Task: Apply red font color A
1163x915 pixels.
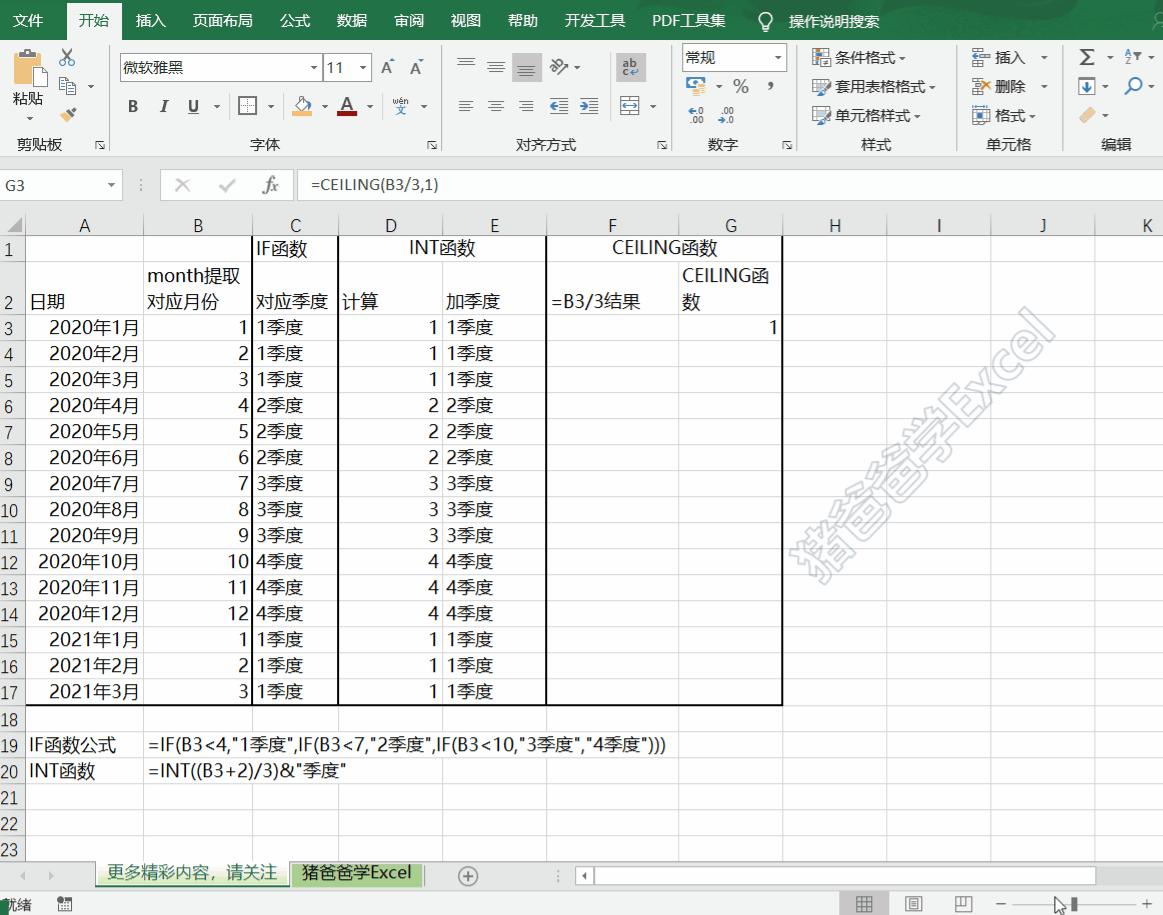Action: click(346, 106)
